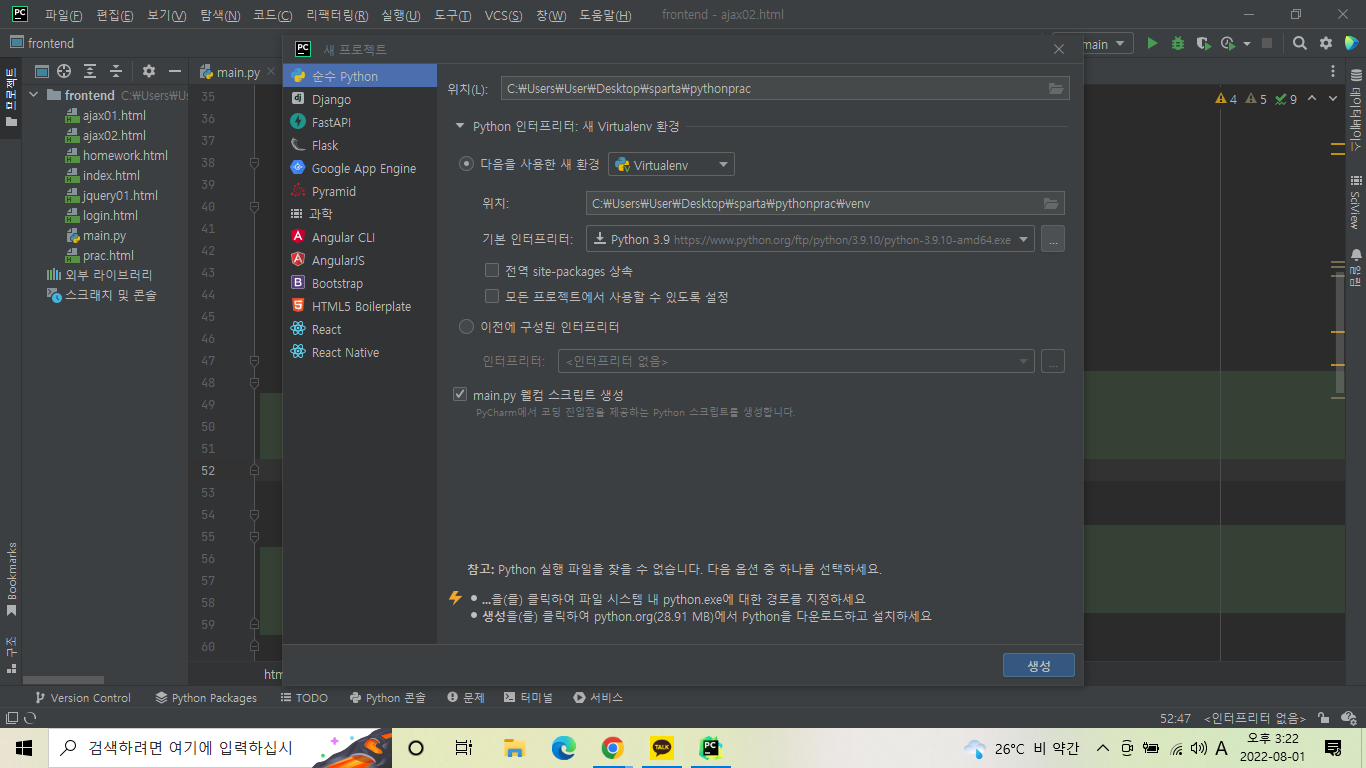Open KakaoTalk from the taskbar
This screenshot has height=768, width=1366.
pos(661,747)
